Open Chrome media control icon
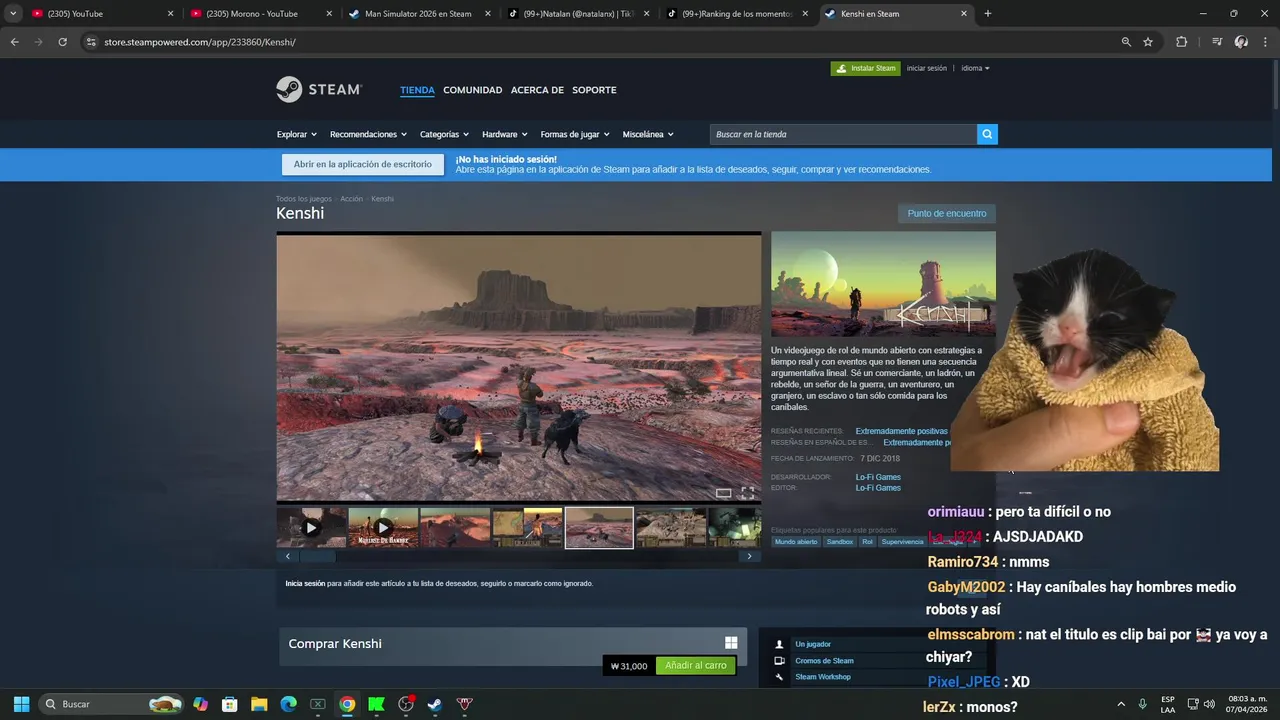 point(1217,42)
